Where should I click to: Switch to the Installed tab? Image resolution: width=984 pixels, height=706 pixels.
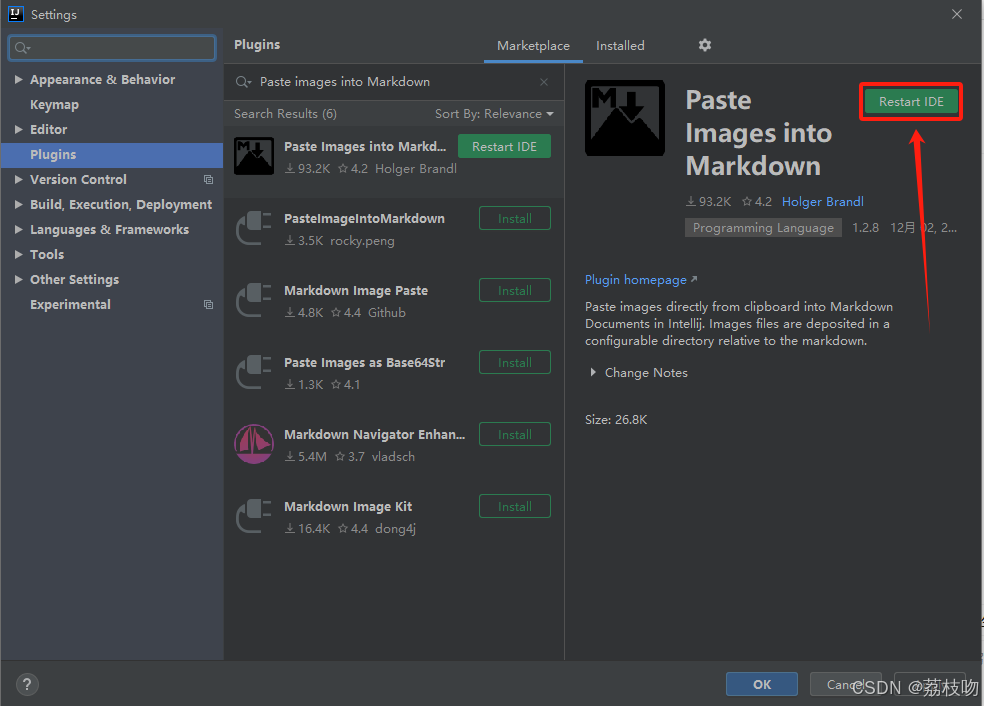620,46
